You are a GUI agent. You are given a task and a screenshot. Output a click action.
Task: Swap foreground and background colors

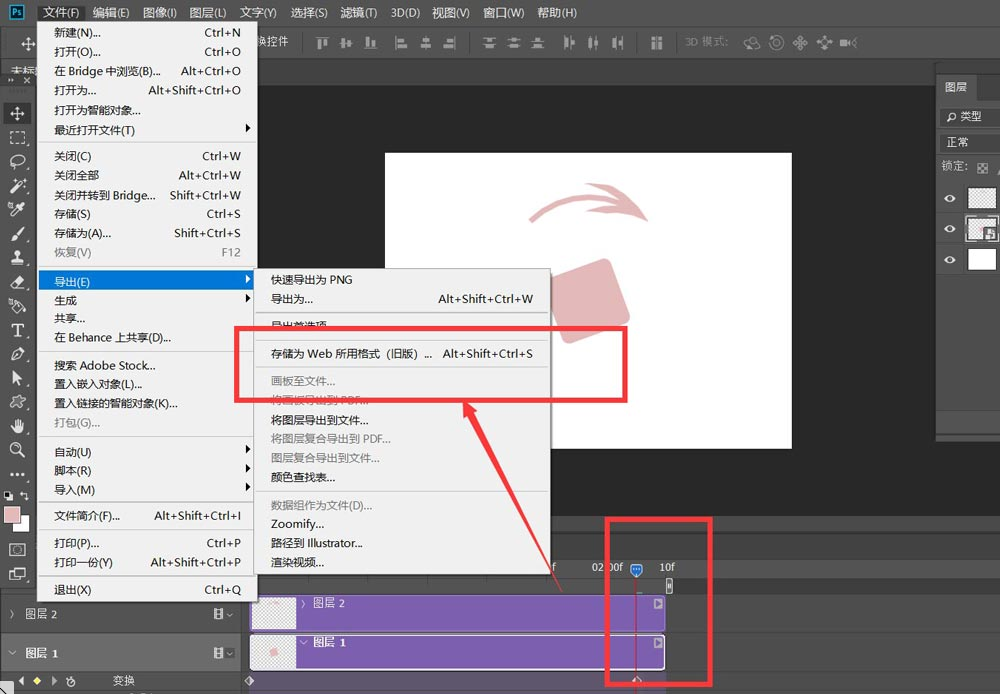pos(24,495)
